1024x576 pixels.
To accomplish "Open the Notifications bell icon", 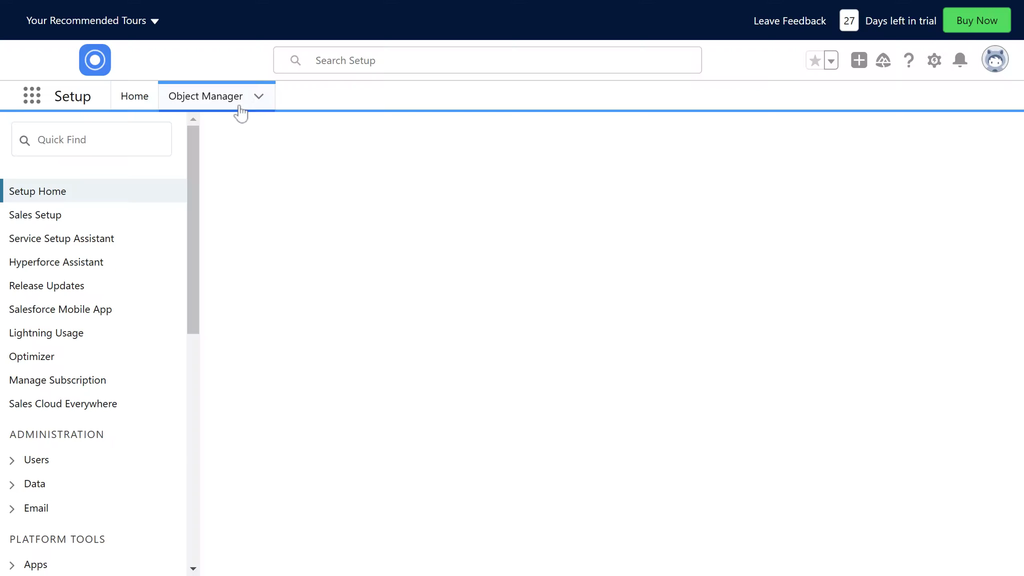I will coord(960,61).
